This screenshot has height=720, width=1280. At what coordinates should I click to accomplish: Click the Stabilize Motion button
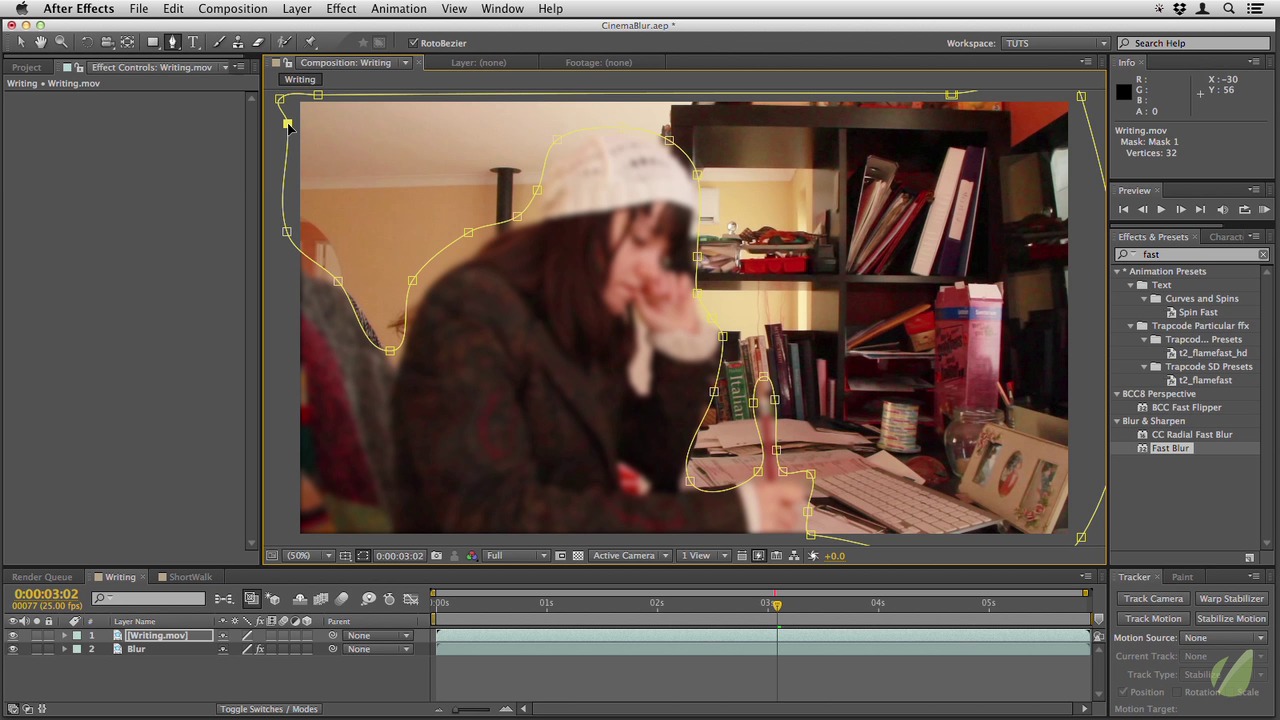tap(1231, 619)
